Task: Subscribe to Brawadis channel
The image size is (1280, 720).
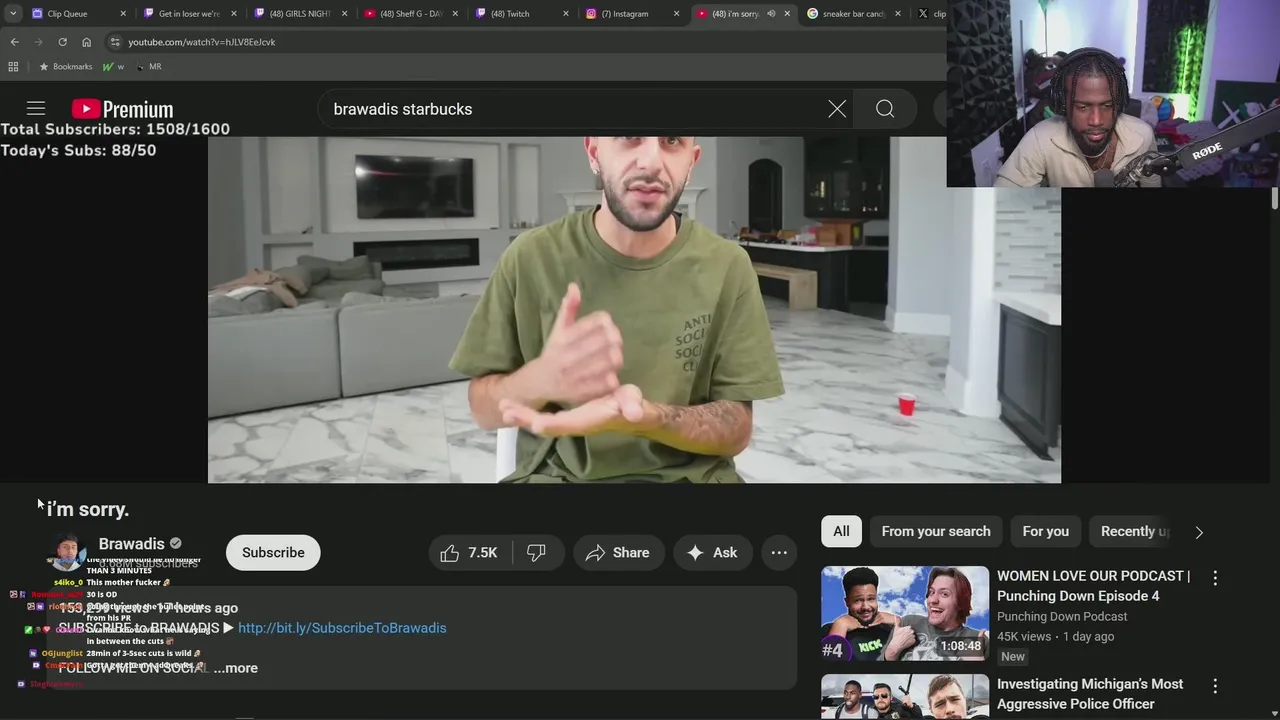Action: click(x=273, y=553)
